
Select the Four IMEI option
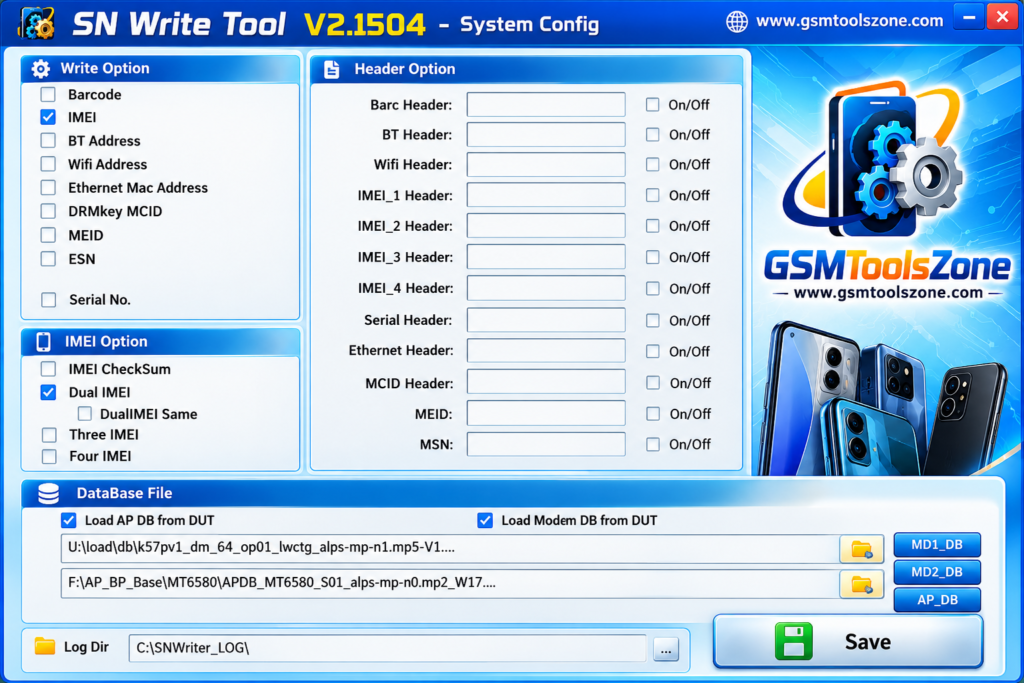pos(49,456)
